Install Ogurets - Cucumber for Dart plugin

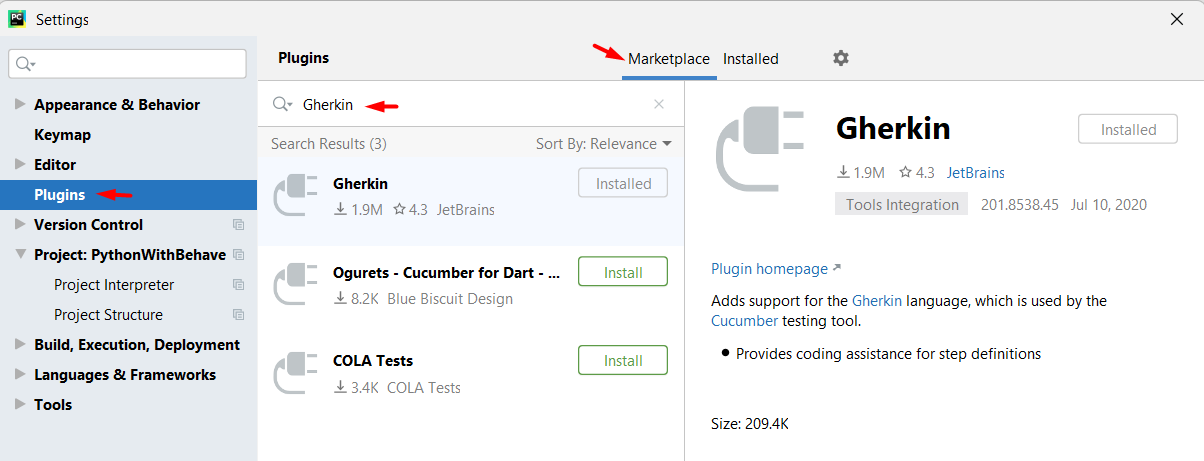[623, 272]
